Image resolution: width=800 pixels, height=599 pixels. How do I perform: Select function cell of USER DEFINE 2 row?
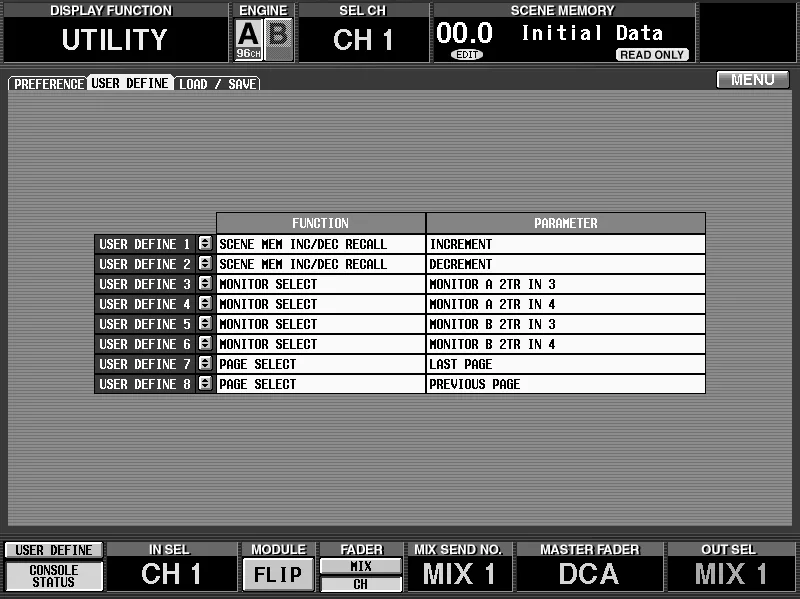coord(321,264)
